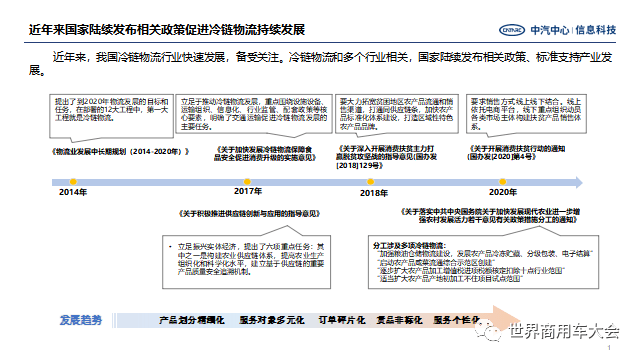Click callout box "立足振兴实体经济，提出了六项重点任务"
The image size is (640, 360).
247,262
